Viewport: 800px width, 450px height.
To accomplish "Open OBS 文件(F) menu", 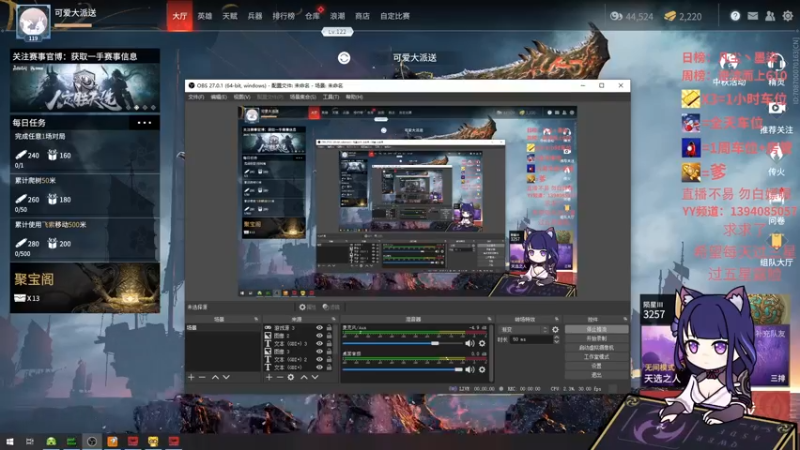I will 196,97.
